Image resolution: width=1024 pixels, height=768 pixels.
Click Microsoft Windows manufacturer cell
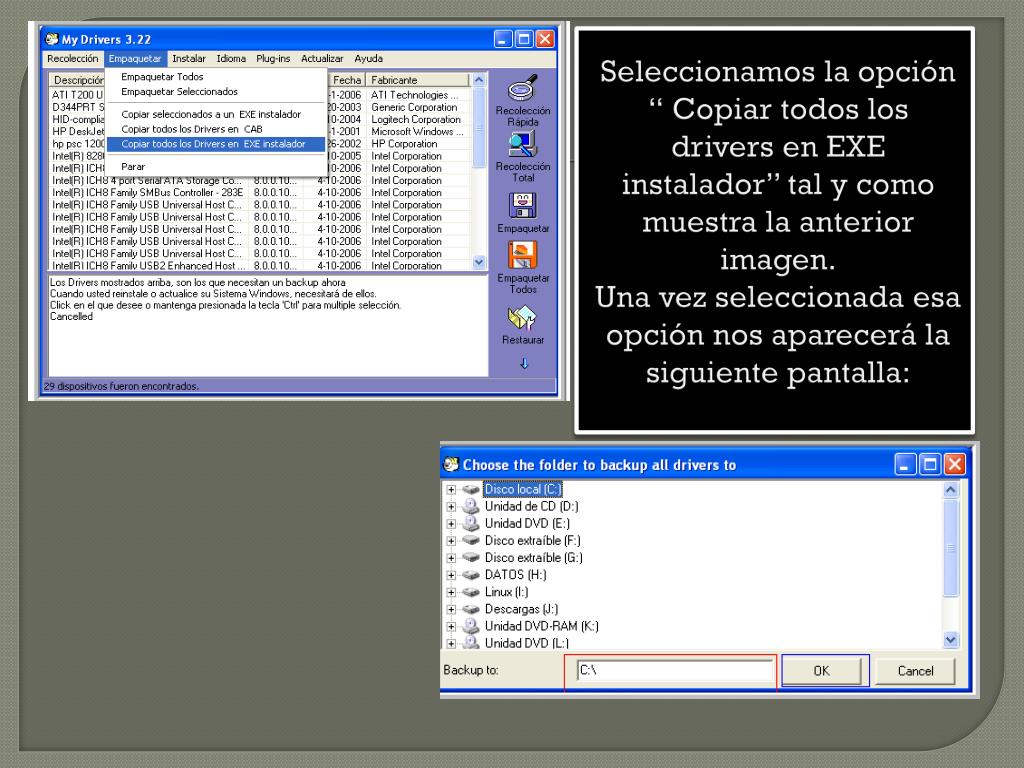(x=417, y=131)
